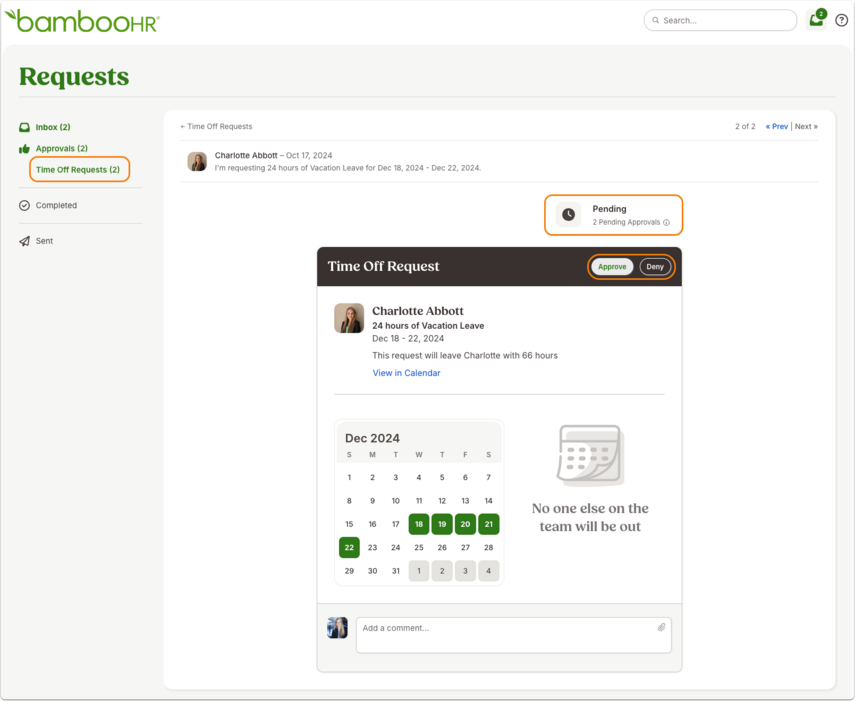Click the info icon beside 2 Pending Approvals

pyautogui.click(x=666, y=222)
